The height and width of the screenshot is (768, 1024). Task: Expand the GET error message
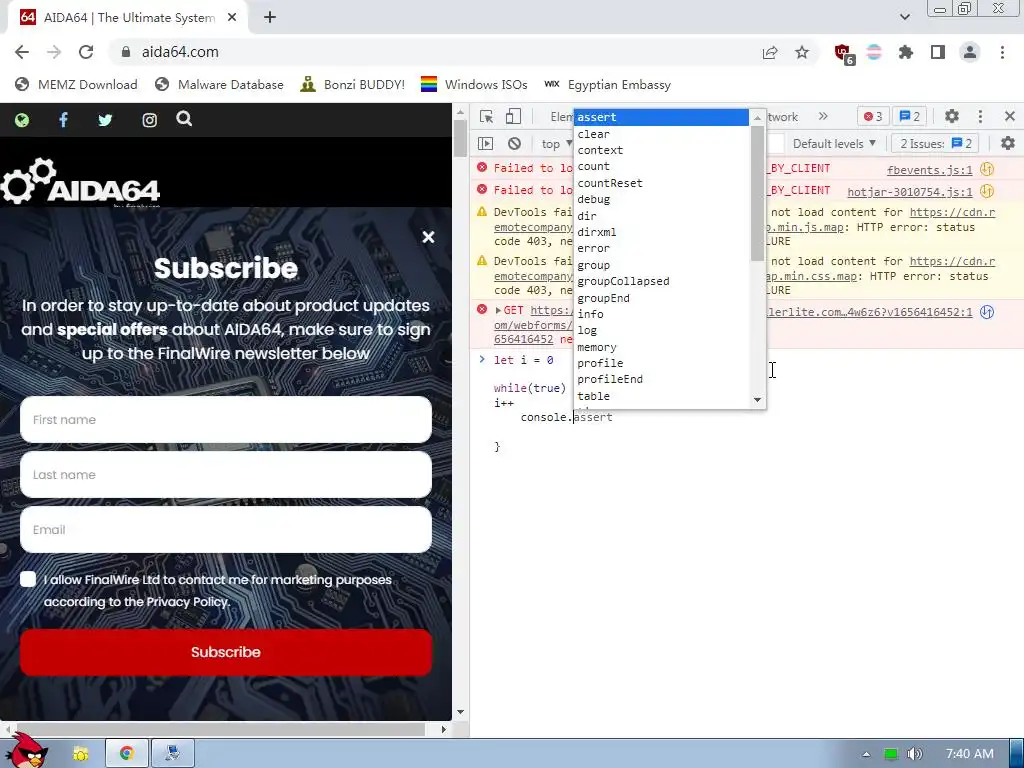[x=498, y=310]
